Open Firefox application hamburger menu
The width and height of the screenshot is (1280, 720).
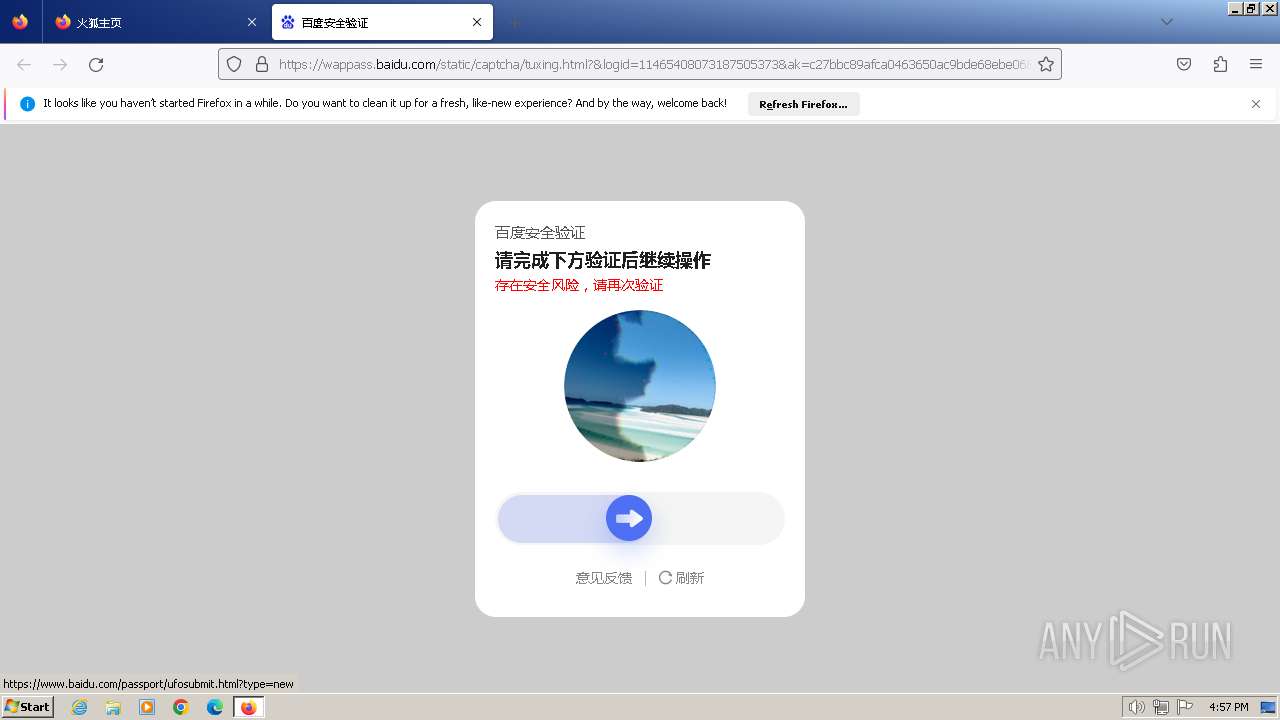tap(1256, 64)
